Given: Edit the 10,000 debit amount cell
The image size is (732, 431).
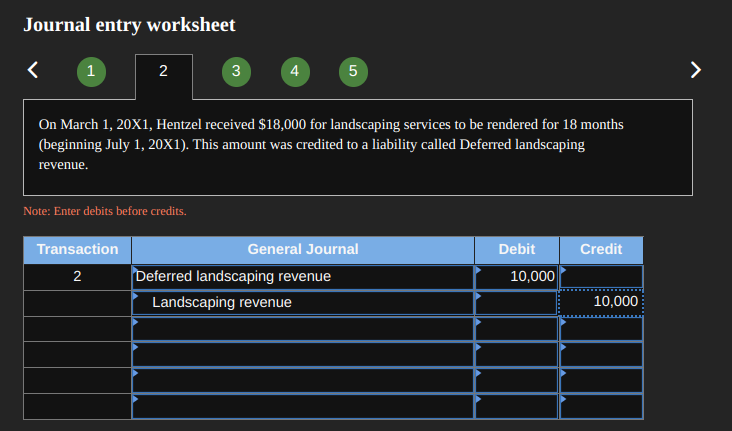Looking at the screenshot, I should [516, 277].
